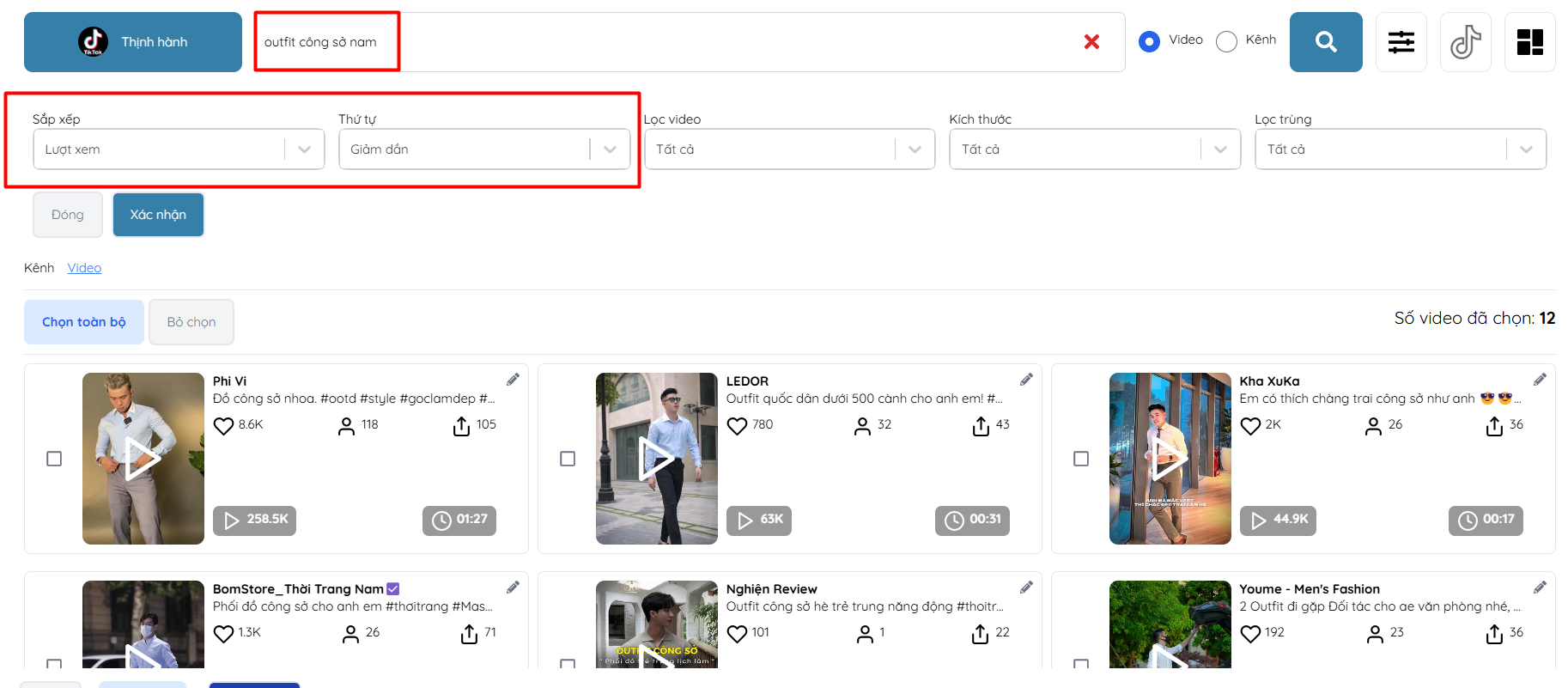This screenshot has width=1568, height=688.
Task: Click the TikTok logo icon button
Action: 1466,42
